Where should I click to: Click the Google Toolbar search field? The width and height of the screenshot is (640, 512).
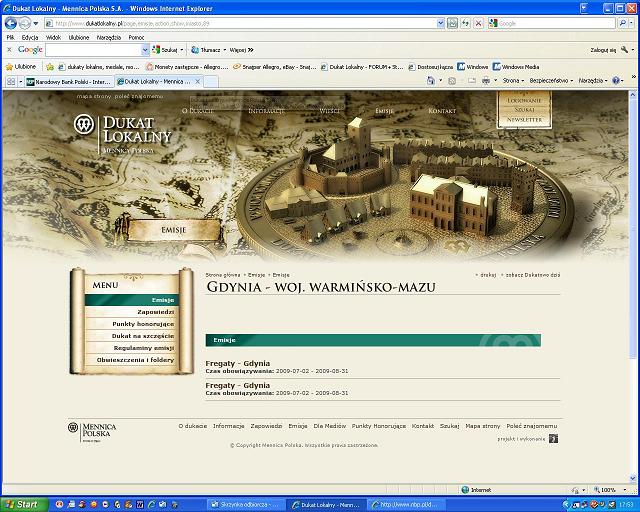point(93,50)
